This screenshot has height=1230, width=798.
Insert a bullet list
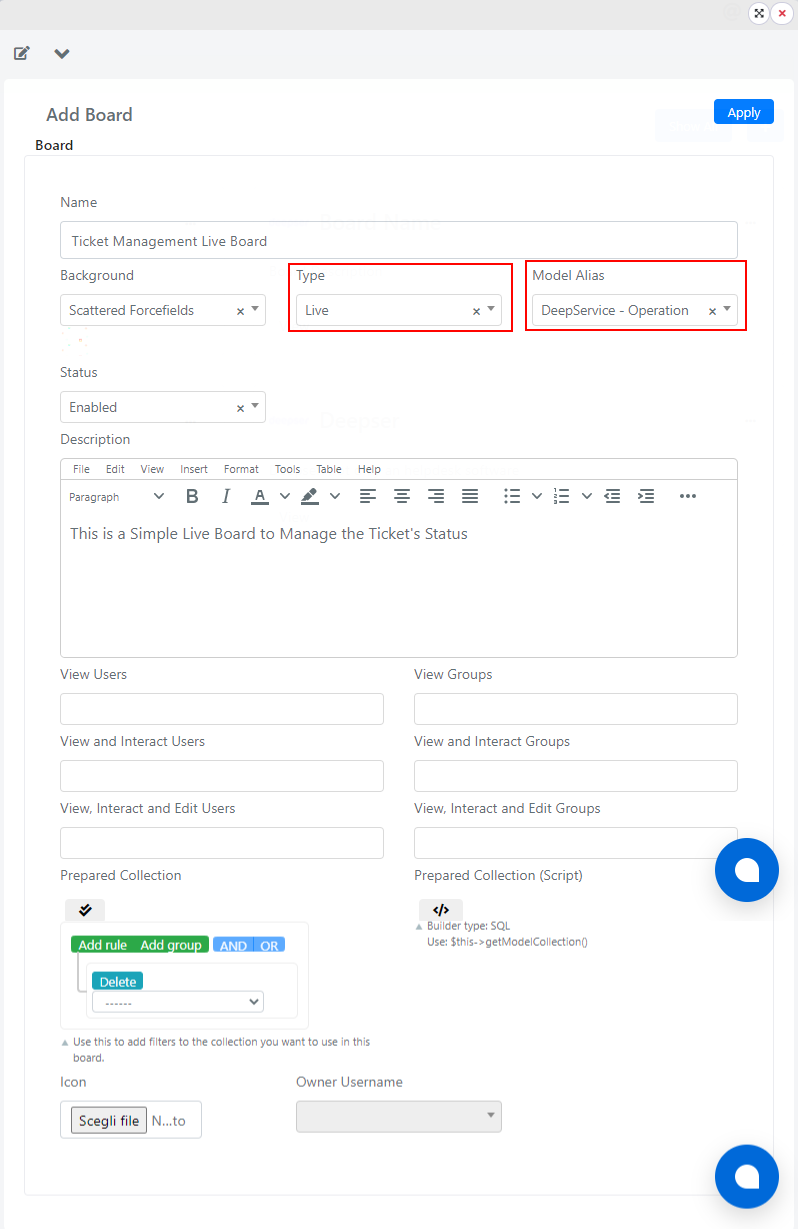click(512, 496)
